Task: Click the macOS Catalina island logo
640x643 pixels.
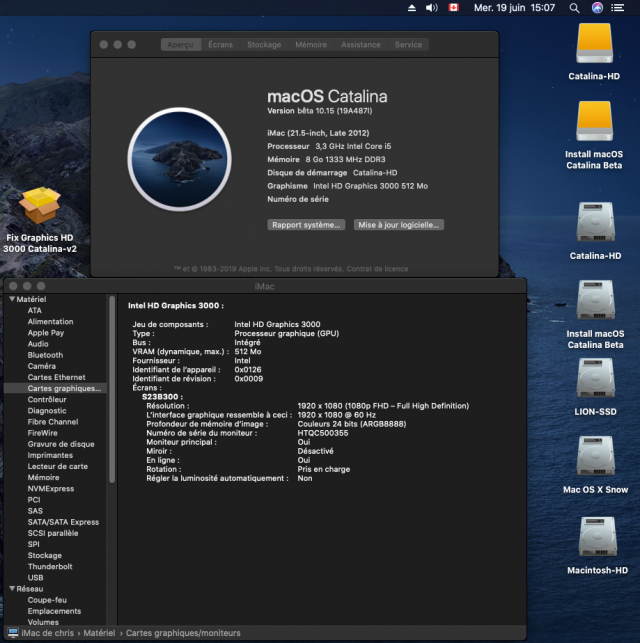Action: pyautogui.click(x=180, y=159)
